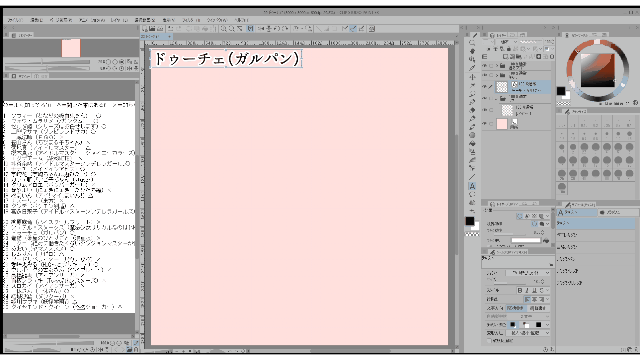This screenshot has width=640, height=360.
Task: Click the trash delete layer icon
Action: pos(551,57)
